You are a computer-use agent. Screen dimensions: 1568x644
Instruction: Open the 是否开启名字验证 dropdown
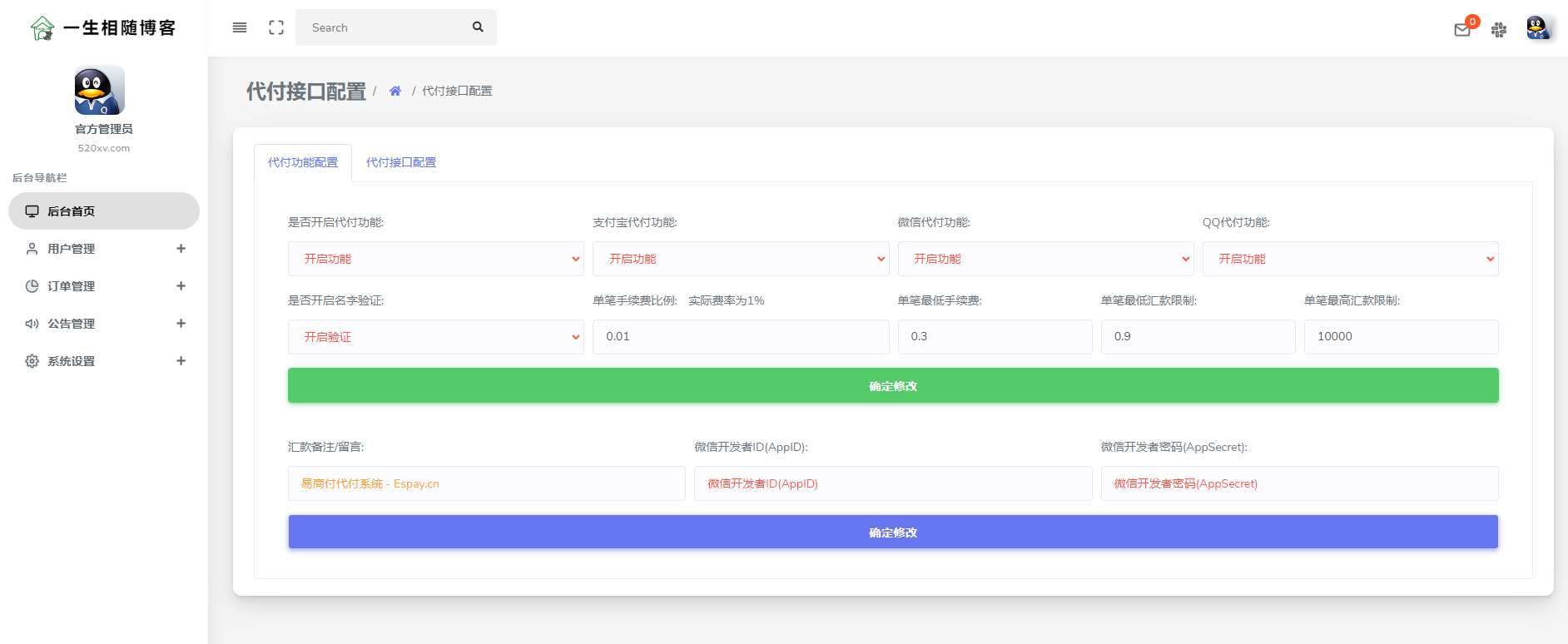(436, 337)
